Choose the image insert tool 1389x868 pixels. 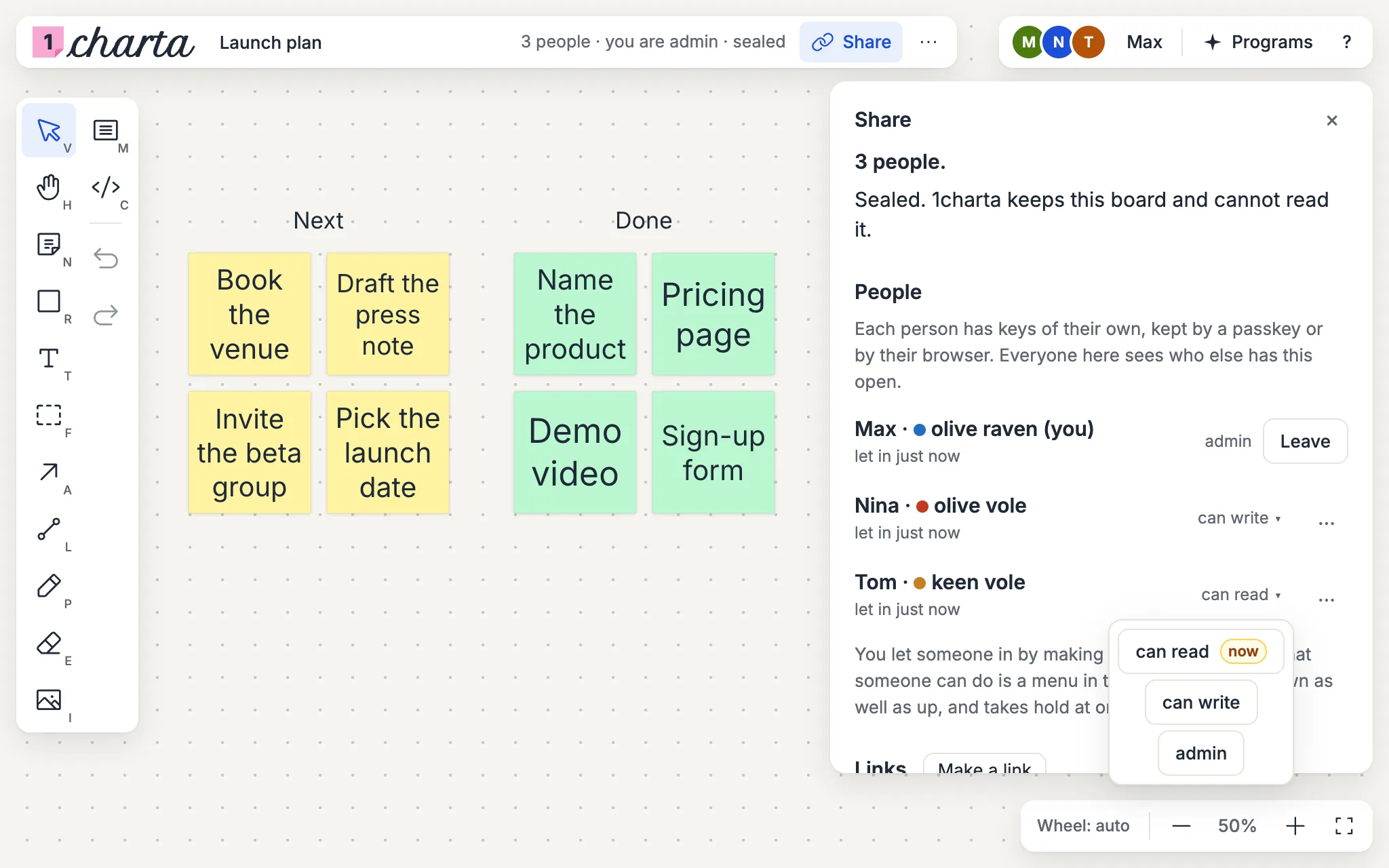click(49, 700)
